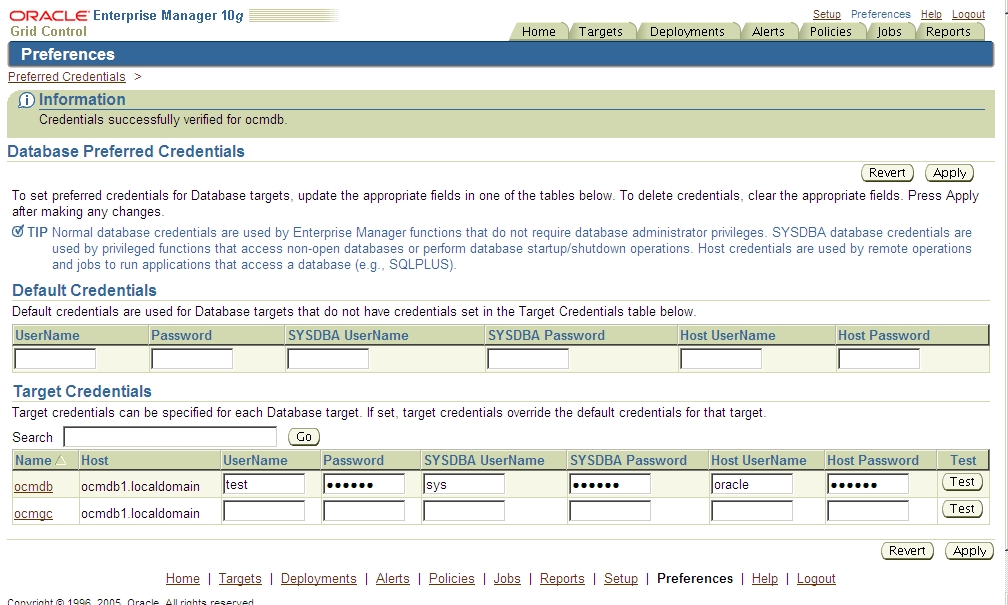
Task: Click the top Revert button
Action: (887, 173)
